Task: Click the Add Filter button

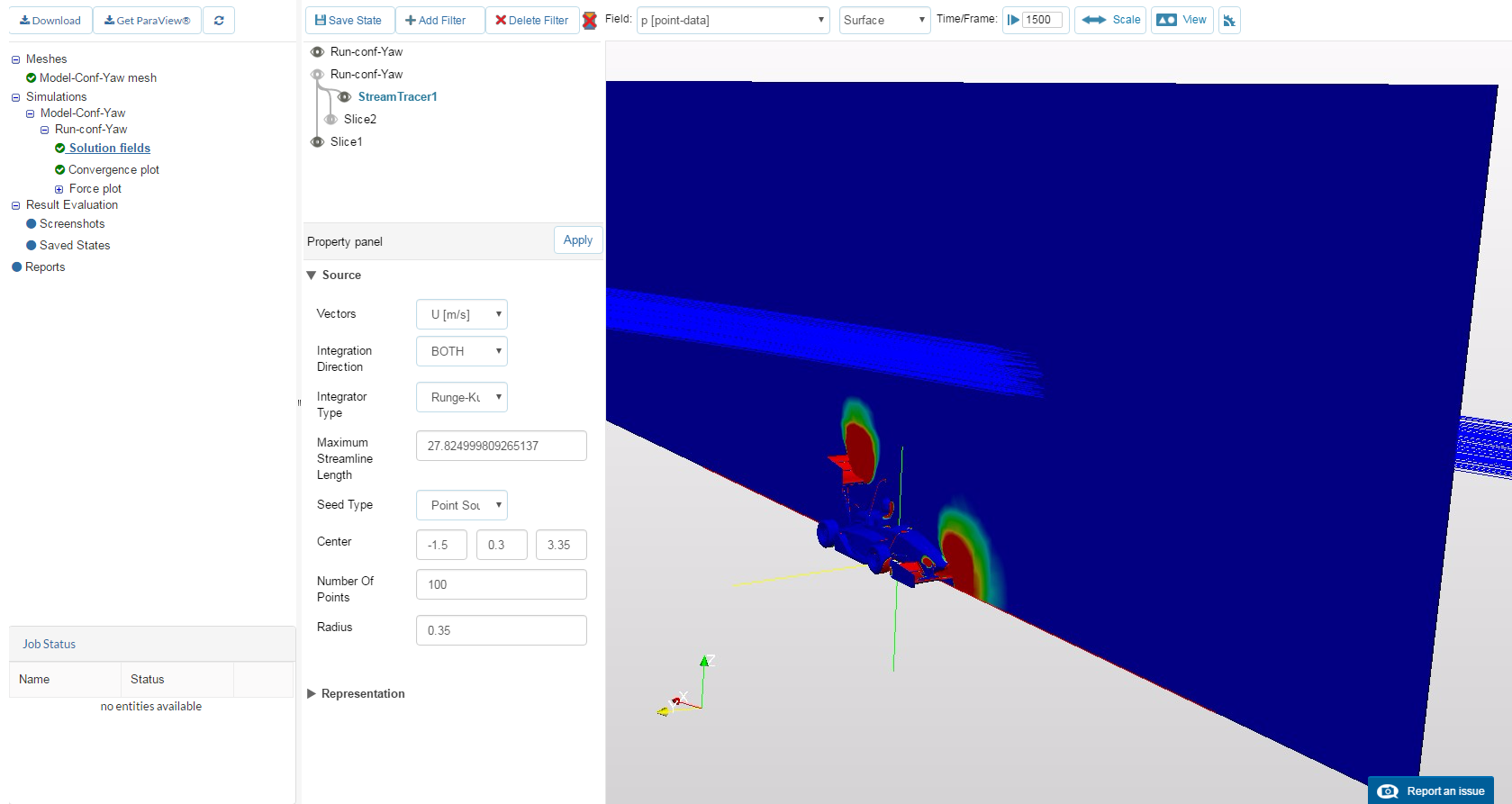Action: 440,20
